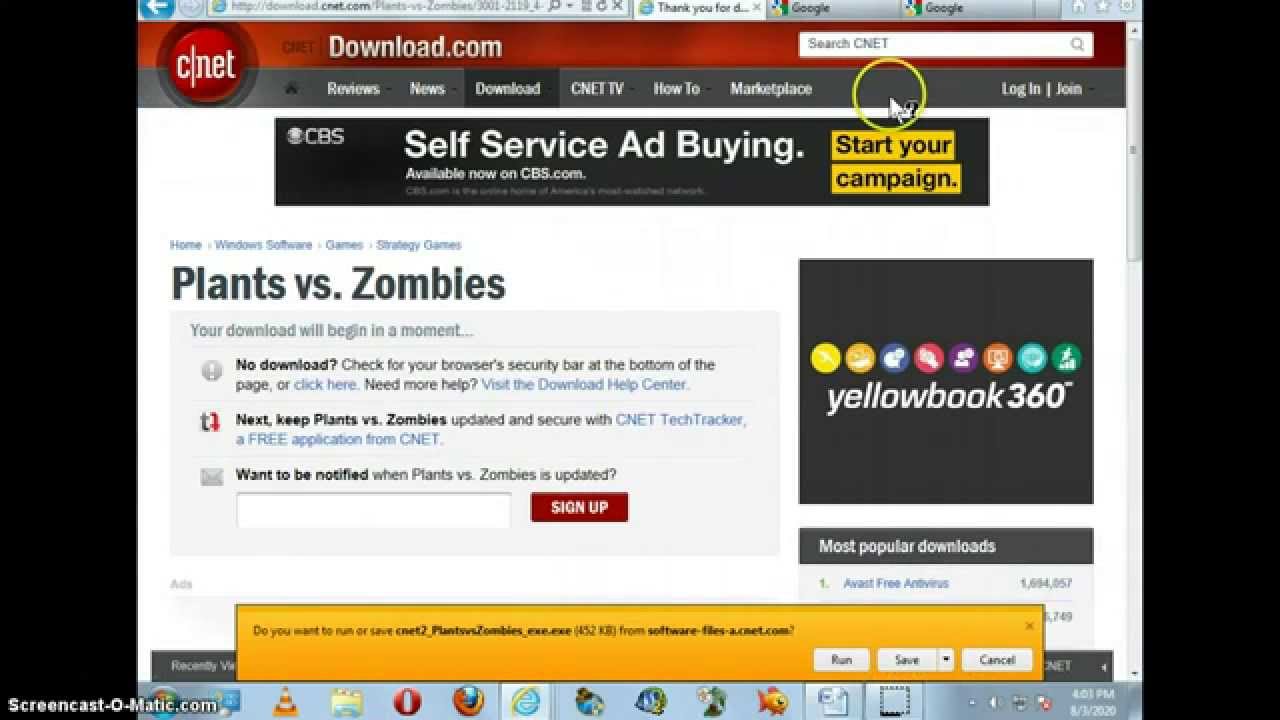The image size is (1280, 720).
Task: Click the browser Forward arrow button
Action: 190,7
